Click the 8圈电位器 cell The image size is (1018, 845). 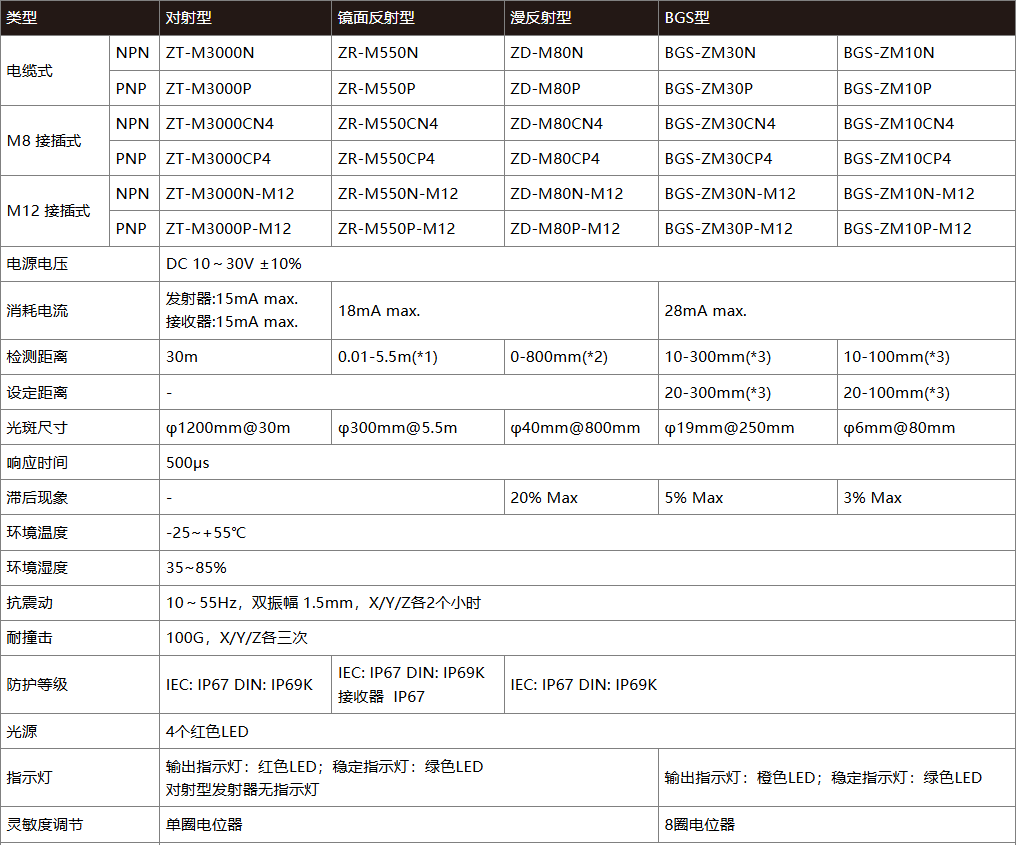[699, 825]
